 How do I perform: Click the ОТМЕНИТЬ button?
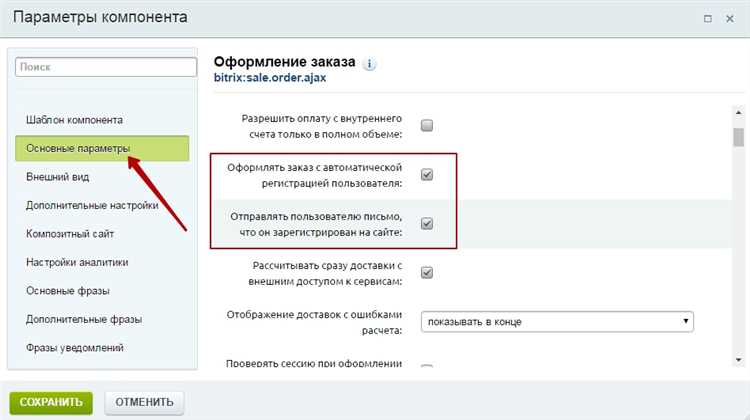pyautogui.click(x=144, y=402)
